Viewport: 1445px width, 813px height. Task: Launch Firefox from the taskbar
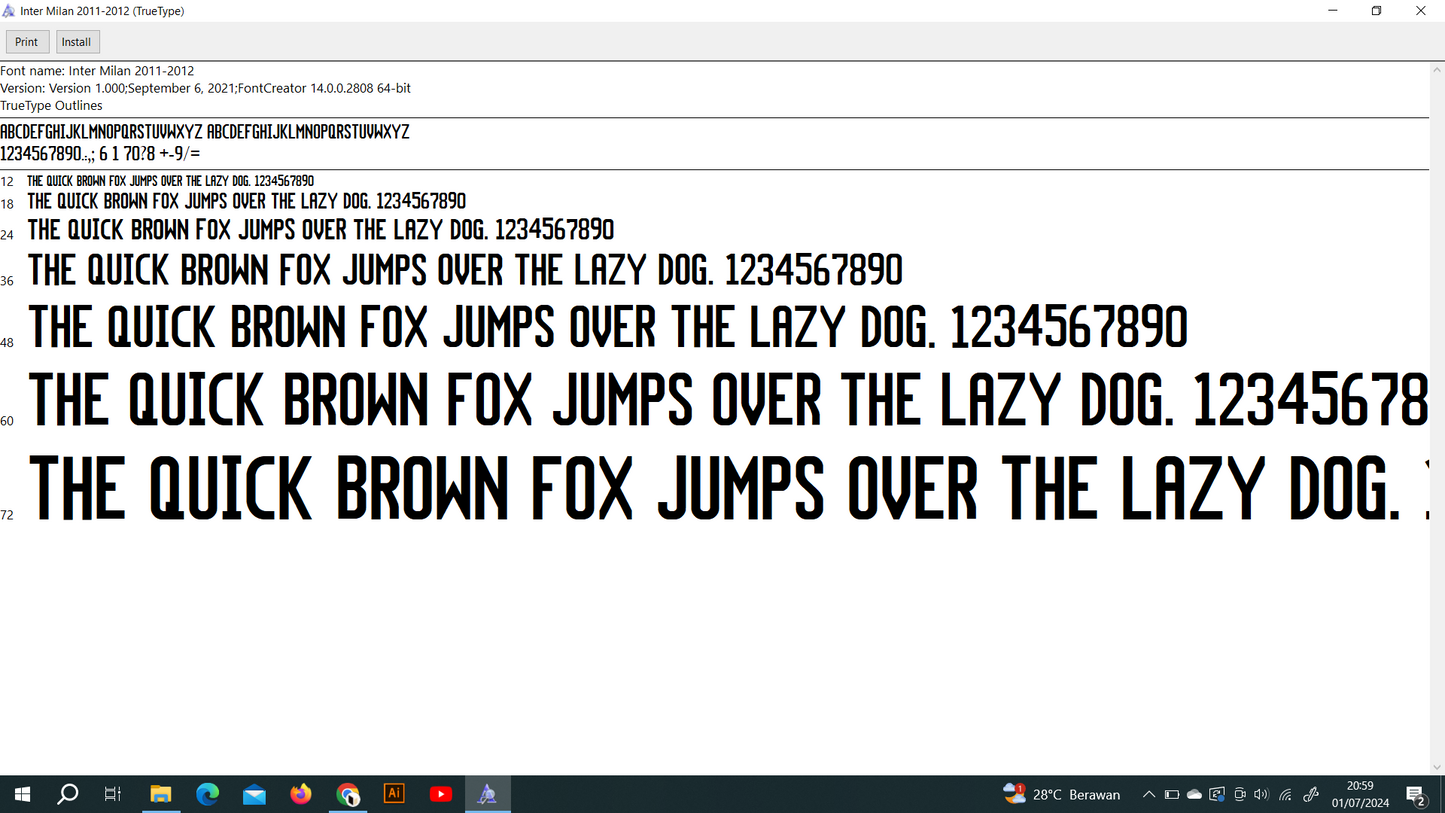click(x=301, y=794)
